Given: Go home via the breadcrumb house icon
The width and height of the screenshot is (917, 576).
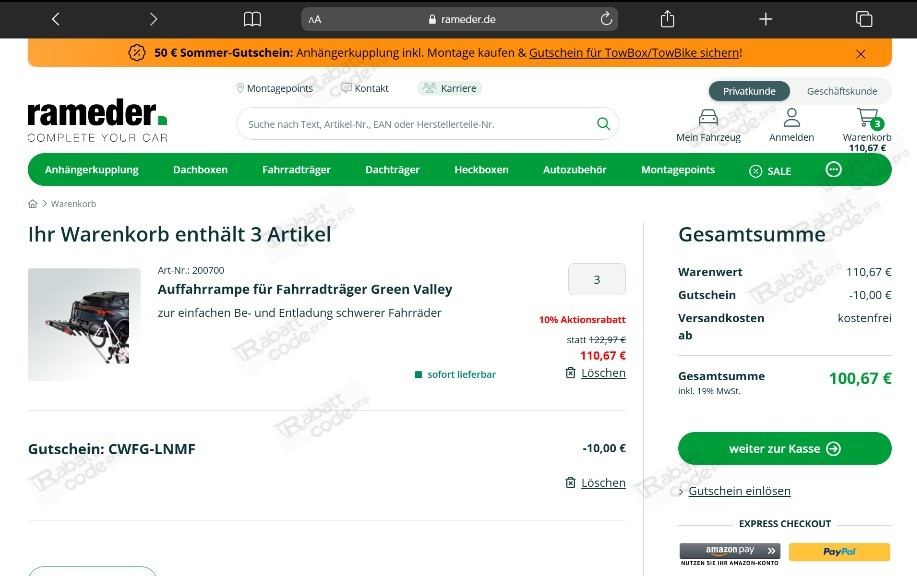Looking at the screenshot, I should 33,204.
